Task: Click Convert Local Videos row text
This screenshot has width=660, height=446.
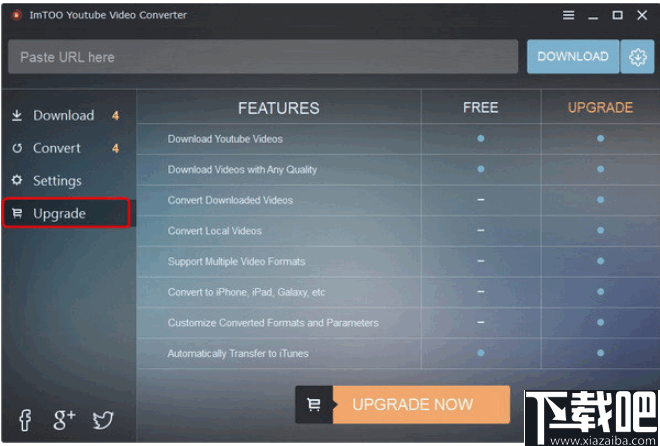Action: 215,231
